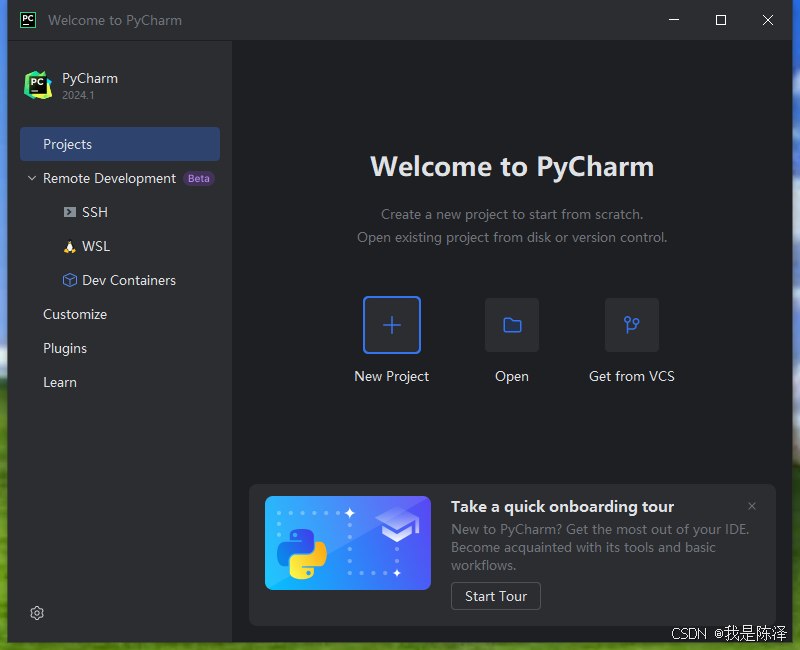
Task: Click the Remote Development label
Action: coord(109,179)
